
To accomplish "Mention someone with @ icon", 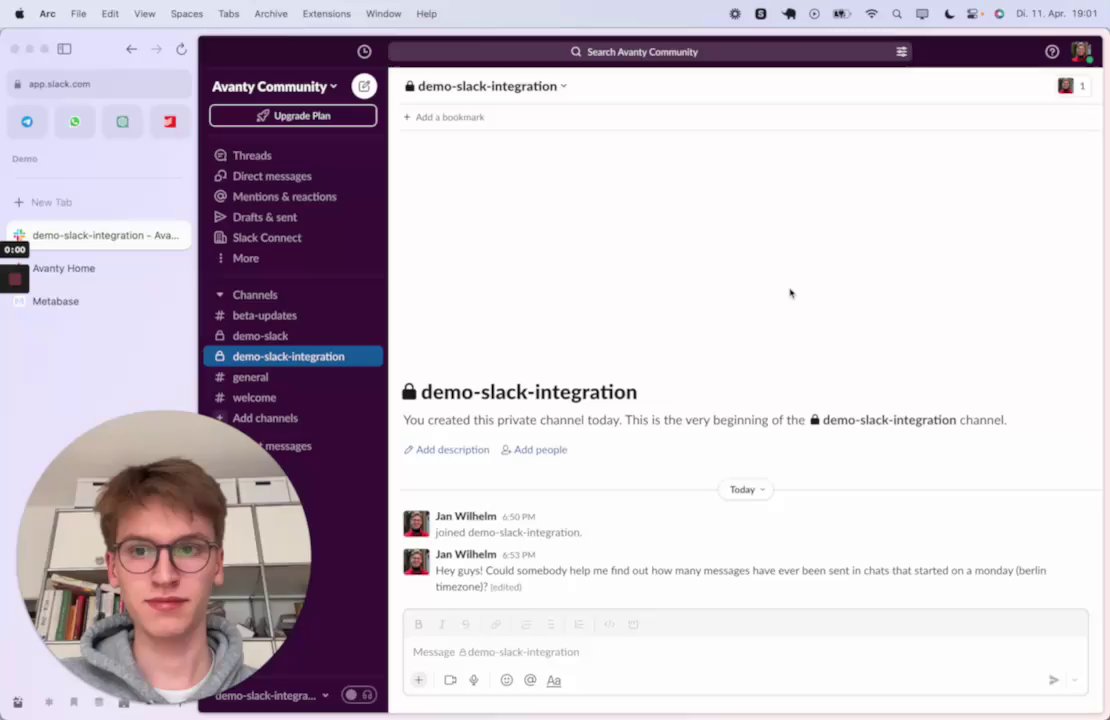I will (x=530, y=680).
